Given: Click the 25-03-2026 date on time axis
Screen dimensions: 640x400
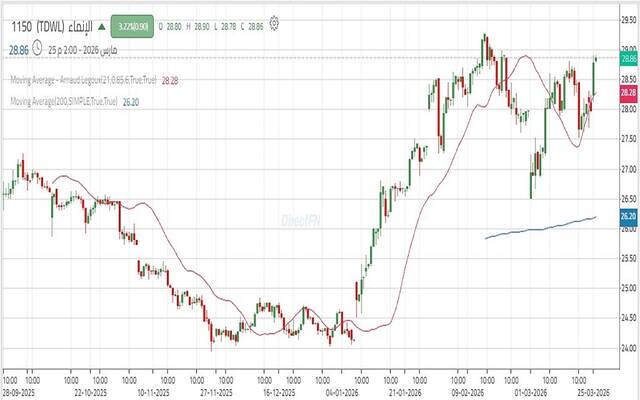Looking at the screenshot, I should pos(594,394).
